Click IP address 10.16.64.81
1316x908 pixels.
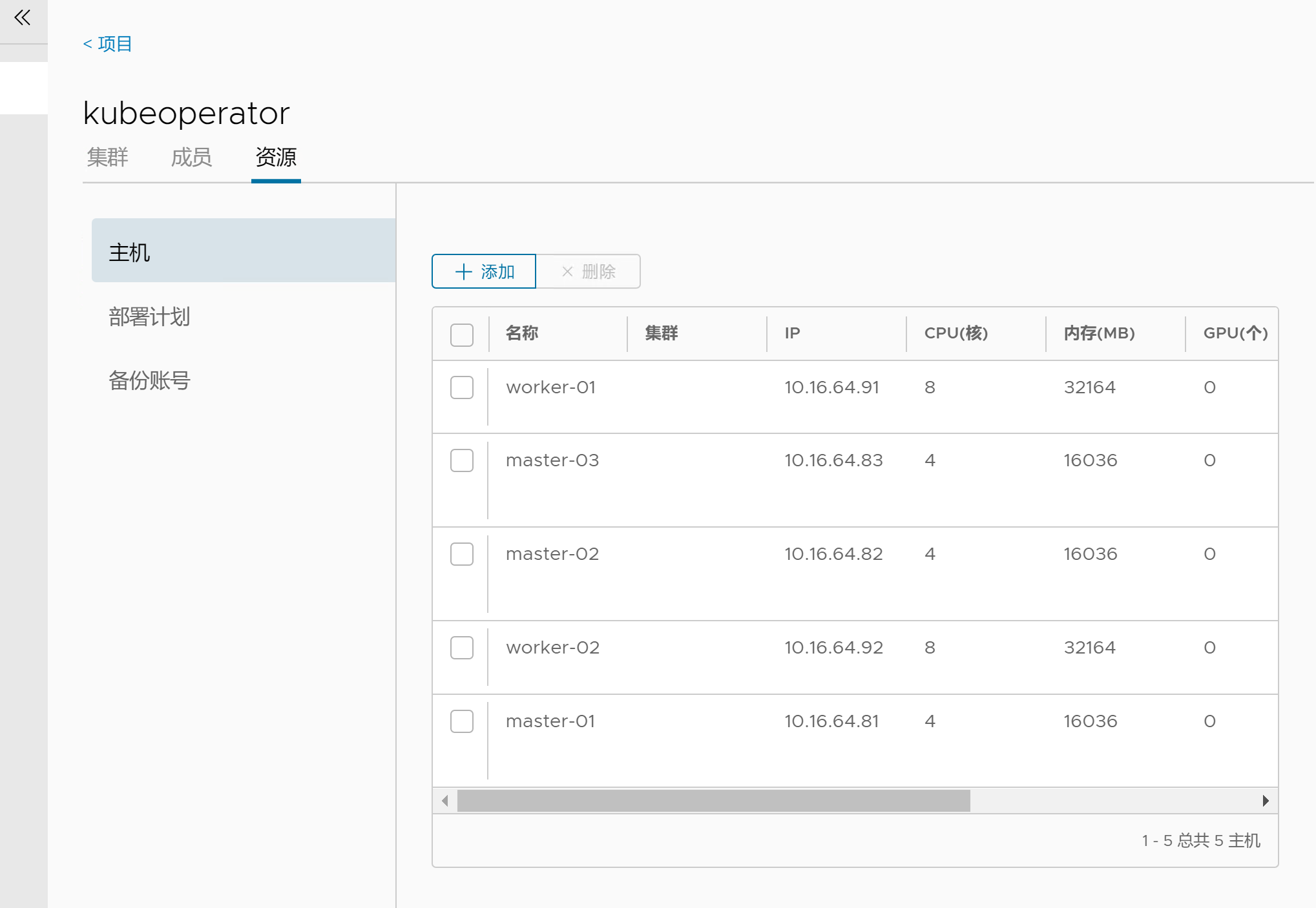[832, 721]
